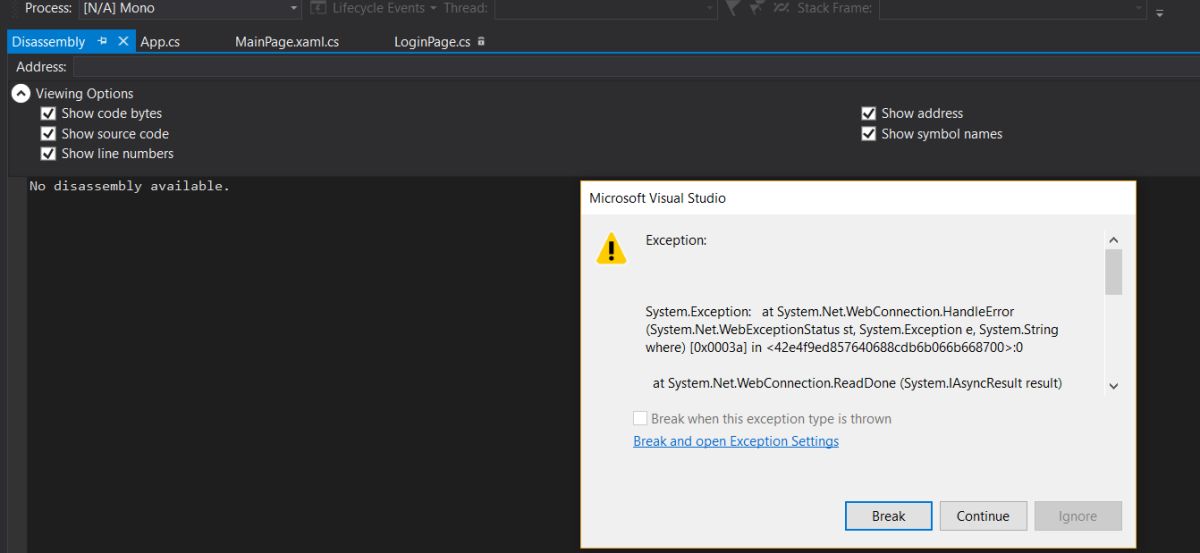Open the Lifecycle Events dropdown
1200x553 pixels.
tap(374, 8)
